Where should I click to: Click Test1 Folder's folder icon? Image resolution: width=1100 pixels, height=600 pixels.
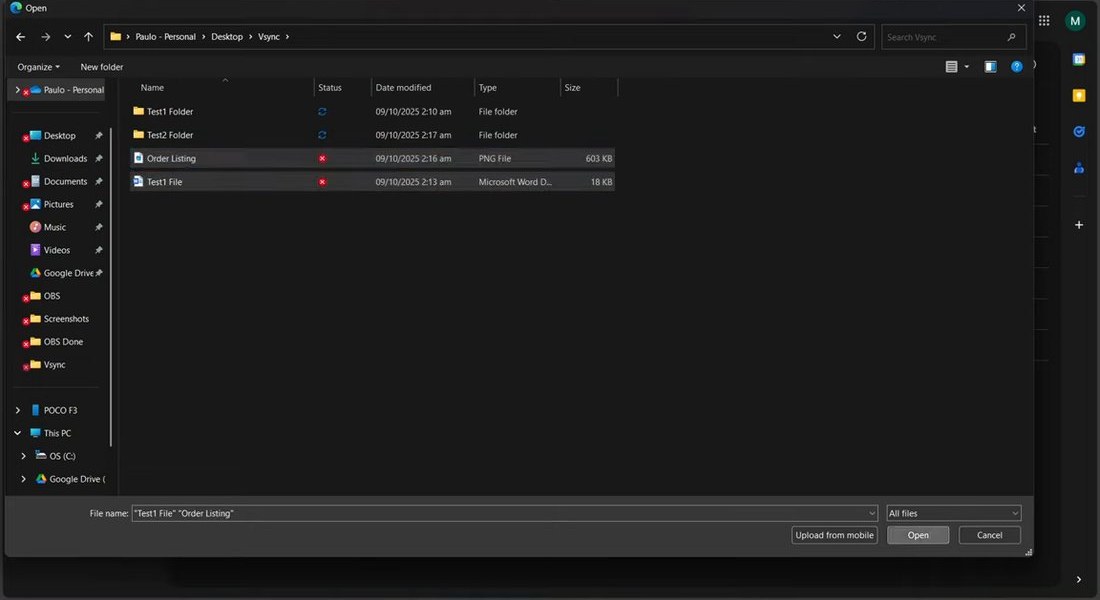pyautogui.click(x=138, y=111)
